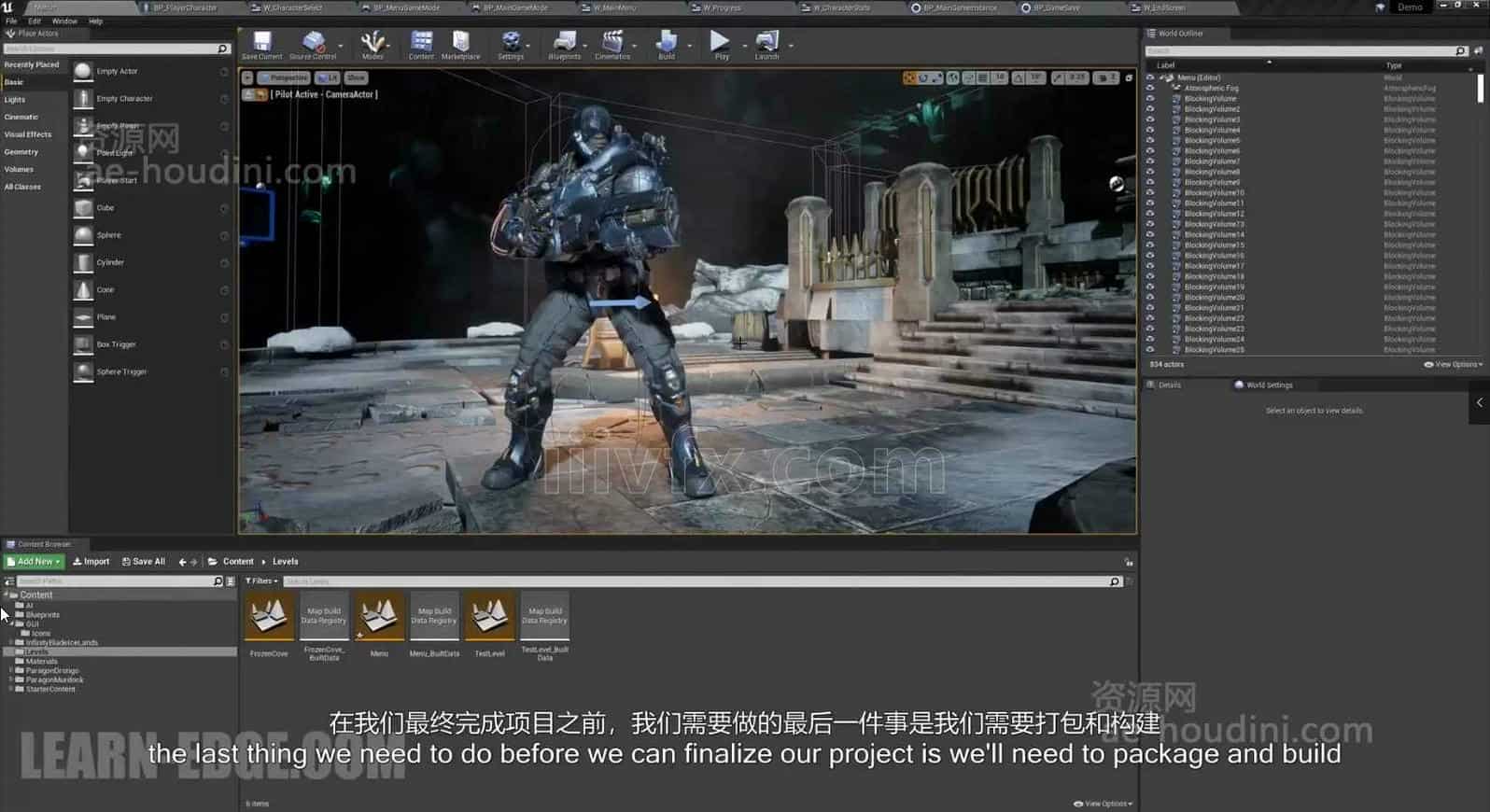The height and width of the screenshot is (812, 1490).
Task: Toggle visibility of BlockingVolume2 in outliner
Action: point(1150,109)
